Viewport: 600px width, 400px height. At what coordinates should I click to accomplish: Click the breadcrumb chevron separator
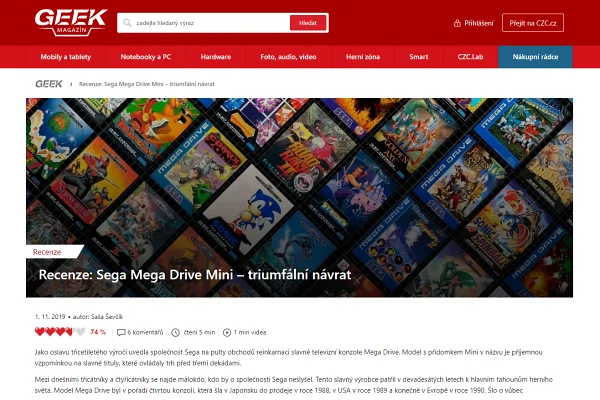(x=71, y=84)
